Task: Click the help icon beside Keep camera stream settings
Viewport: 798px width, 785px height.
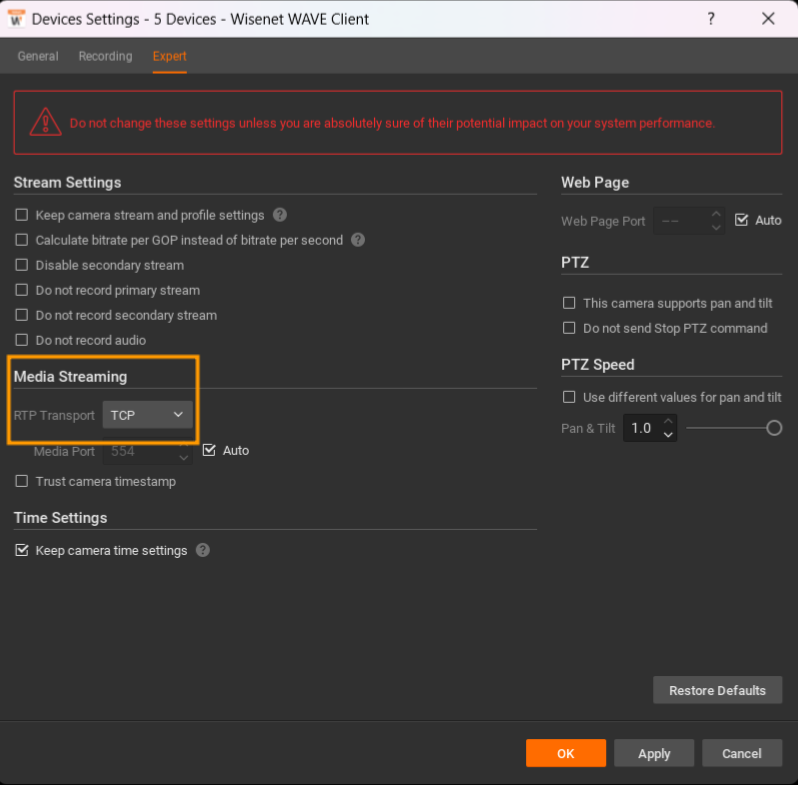Action: coord(279,215)
